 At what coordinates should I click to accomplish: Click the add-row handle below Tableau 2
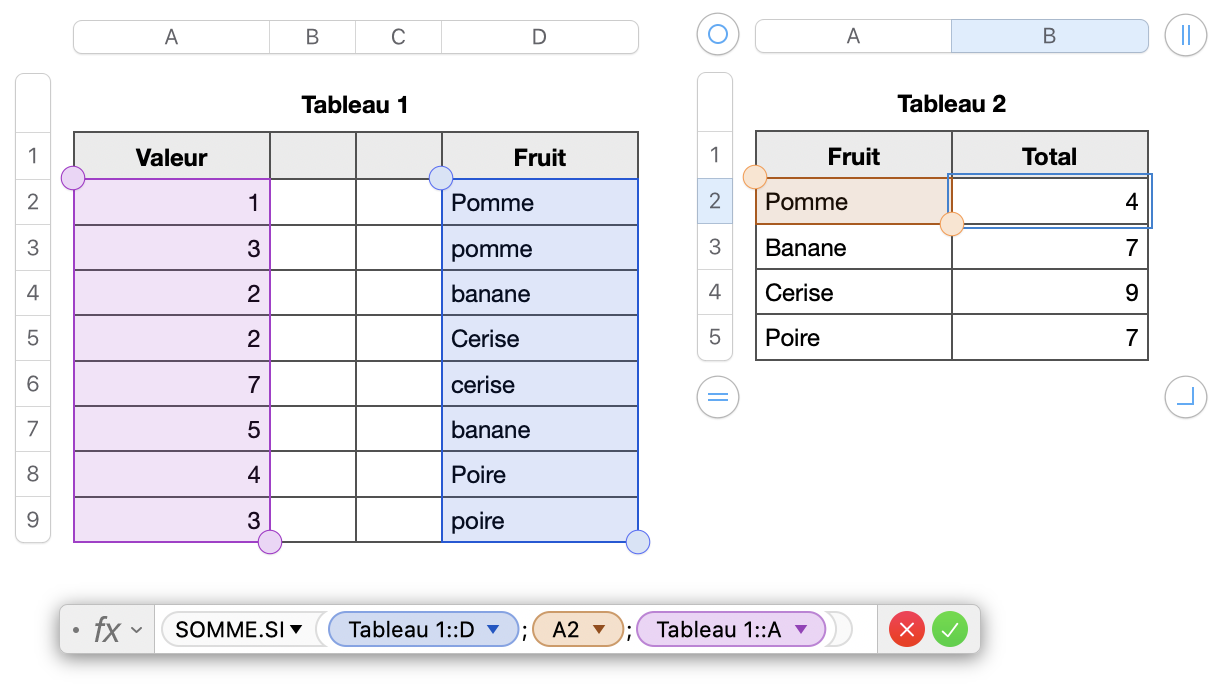(717, 398)
